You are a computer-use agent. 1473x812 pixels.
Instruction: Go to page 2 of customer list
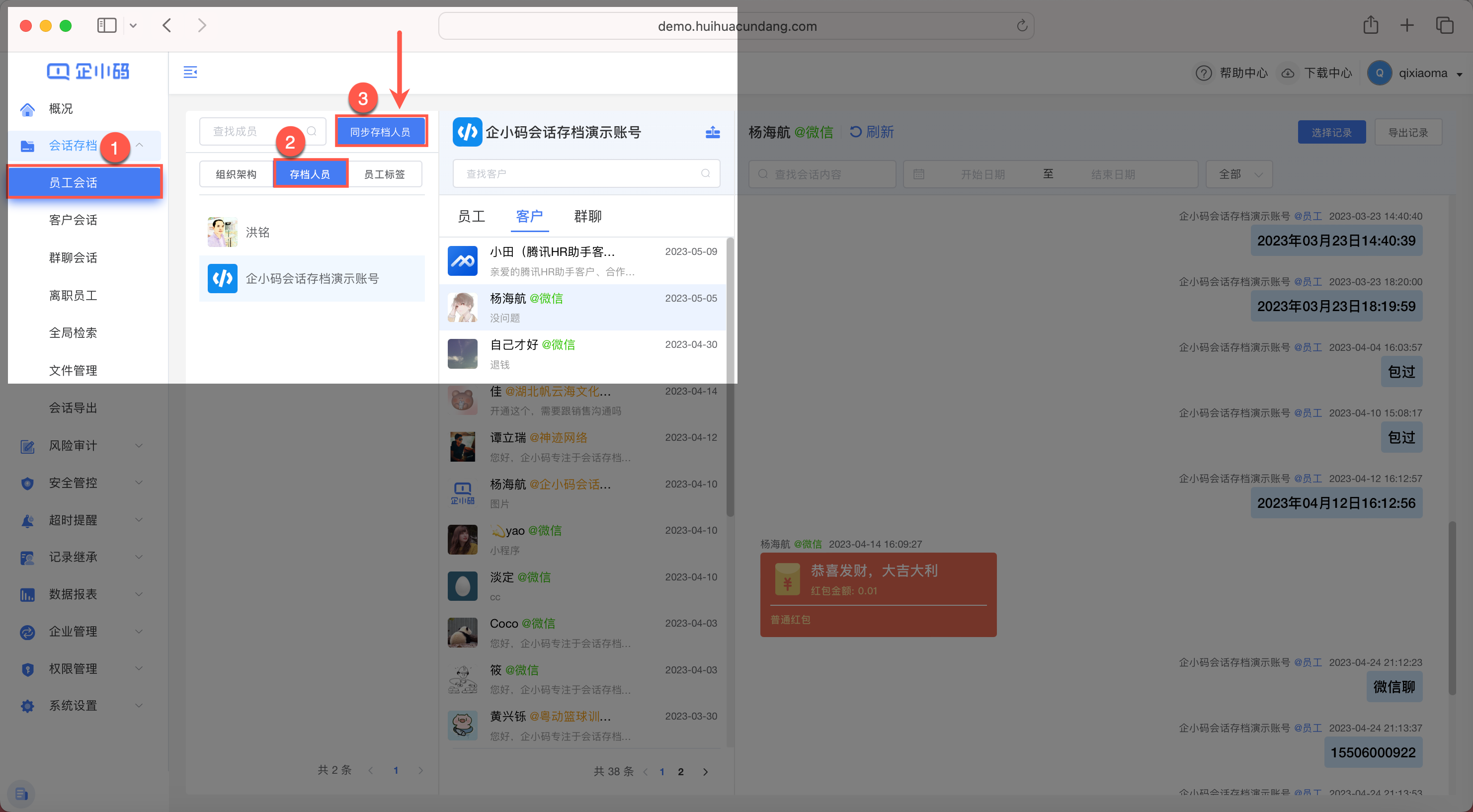coord(680,772)
